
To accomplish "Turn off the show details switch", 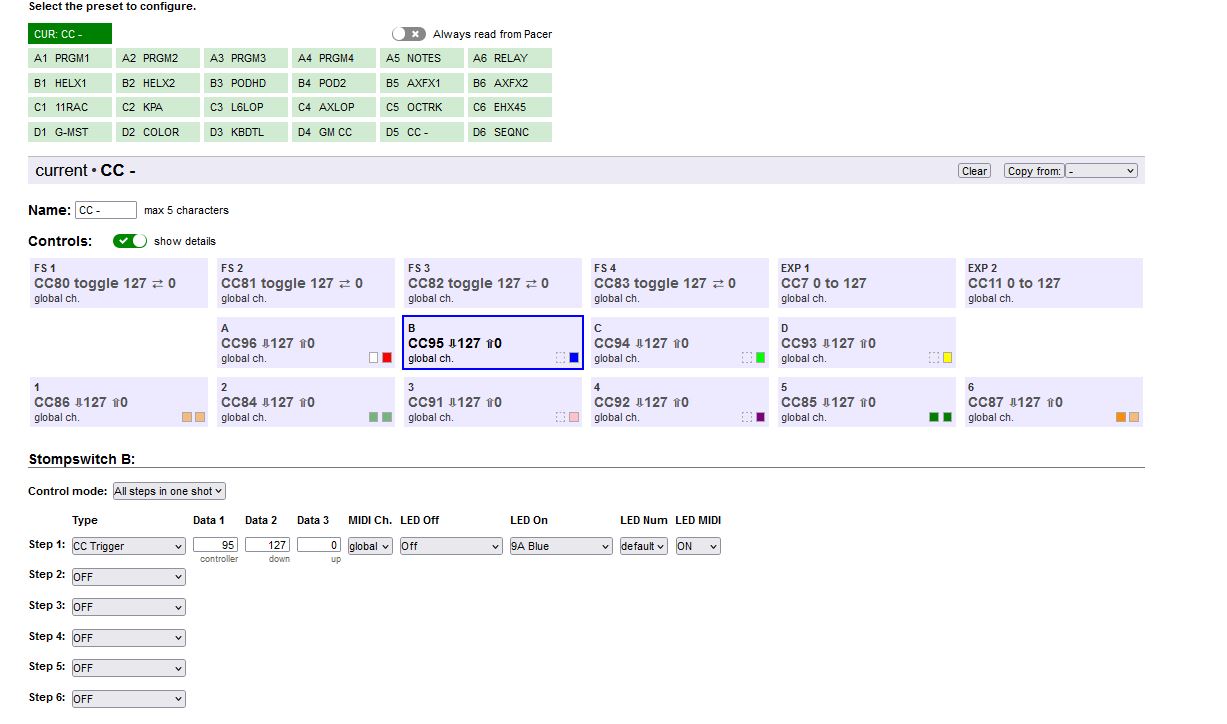I will (130, 241).
